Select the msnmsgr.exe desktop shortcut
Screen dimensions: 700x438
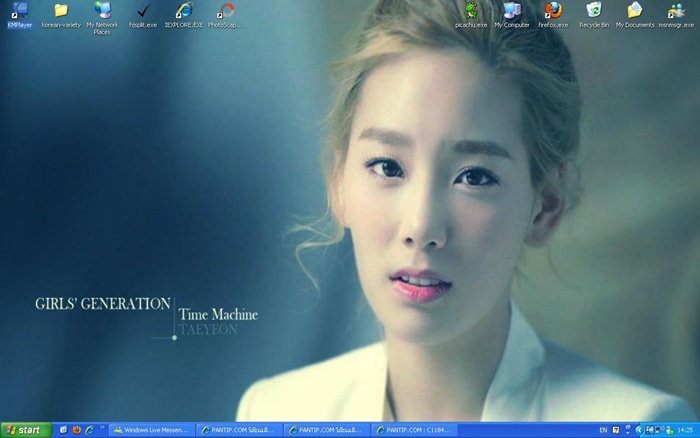pyautogui.click(x=676, y=15)
